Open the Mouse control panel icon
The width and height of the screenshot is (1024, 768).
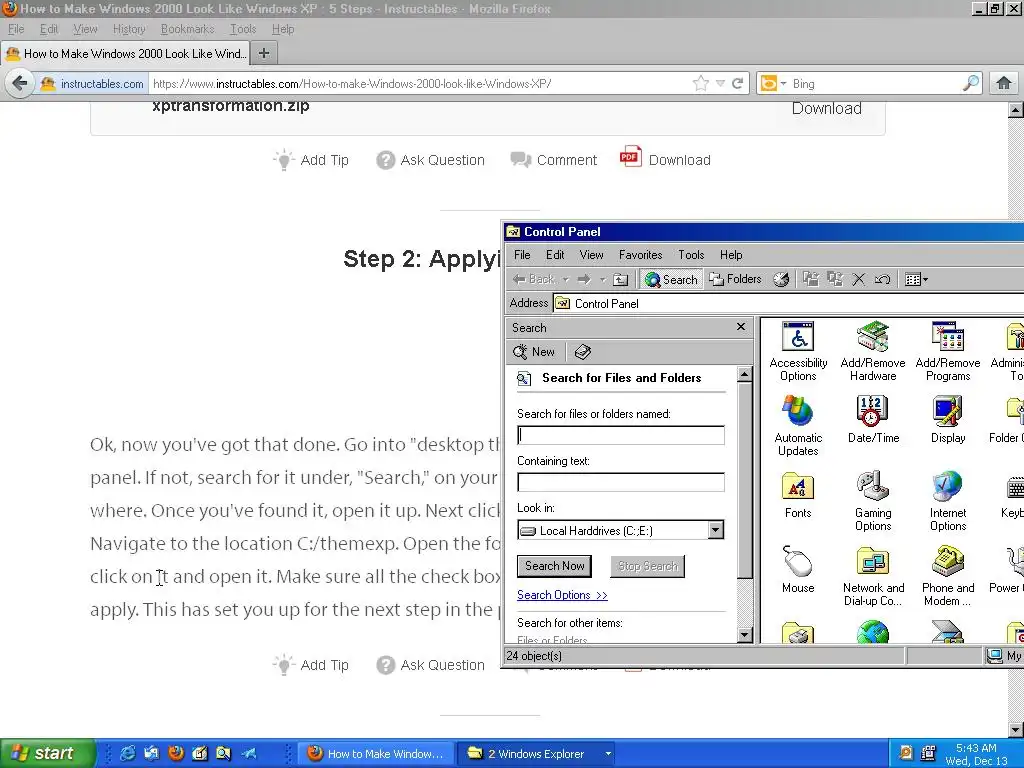click(x=798, y=569)
